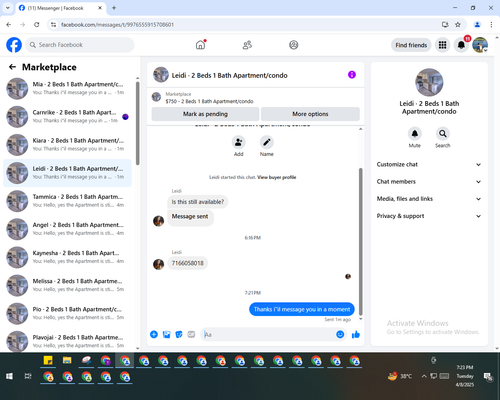Show hidden system tray icons
This screenshot has width=500, height=400.
(x=424, y=376)
